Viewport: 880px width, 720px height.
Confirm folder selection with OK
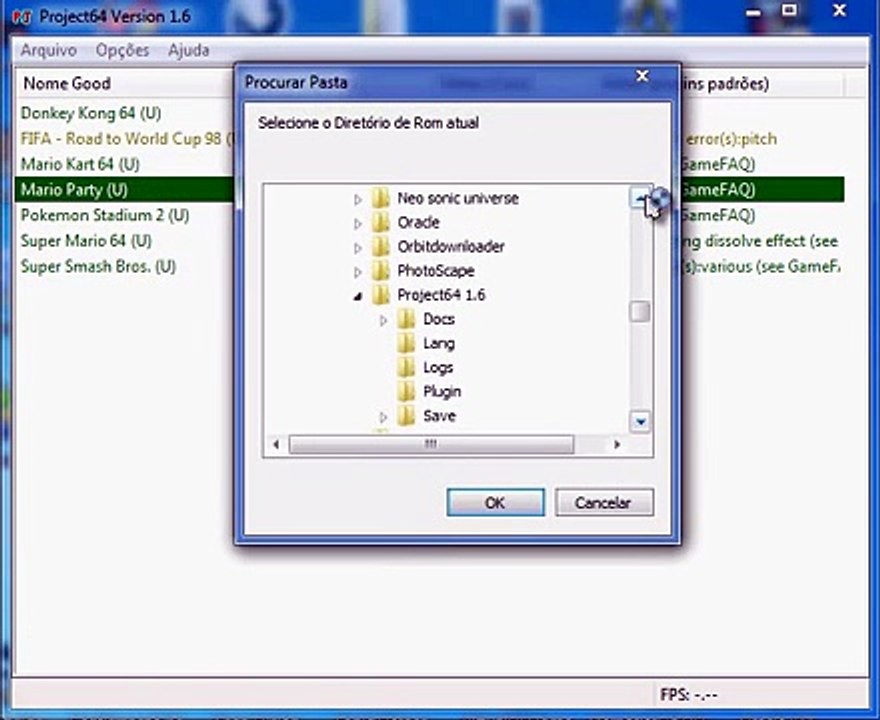click(496, 502)
